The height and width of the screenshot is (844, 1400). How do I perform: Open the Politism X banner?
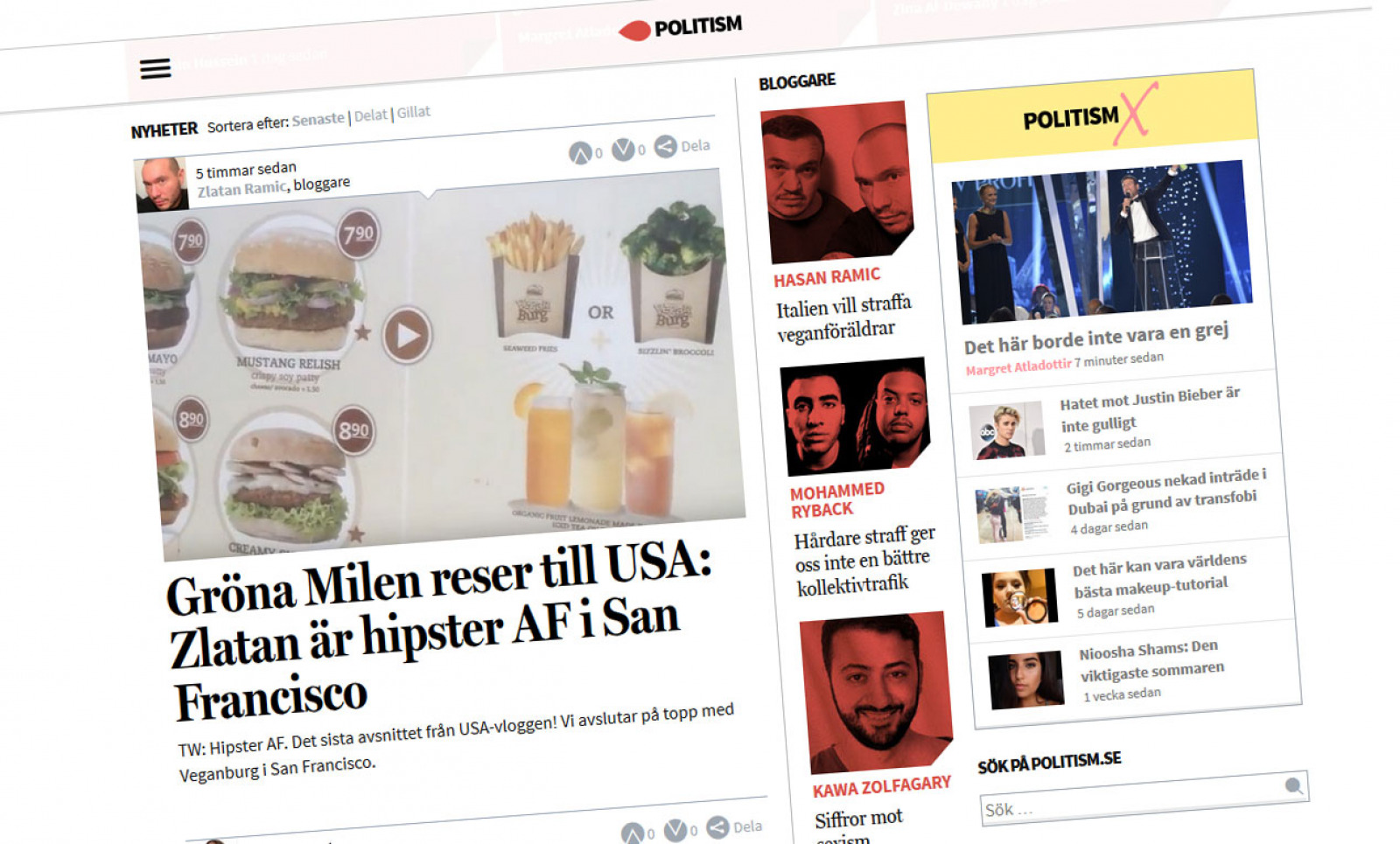(1092, 117)
